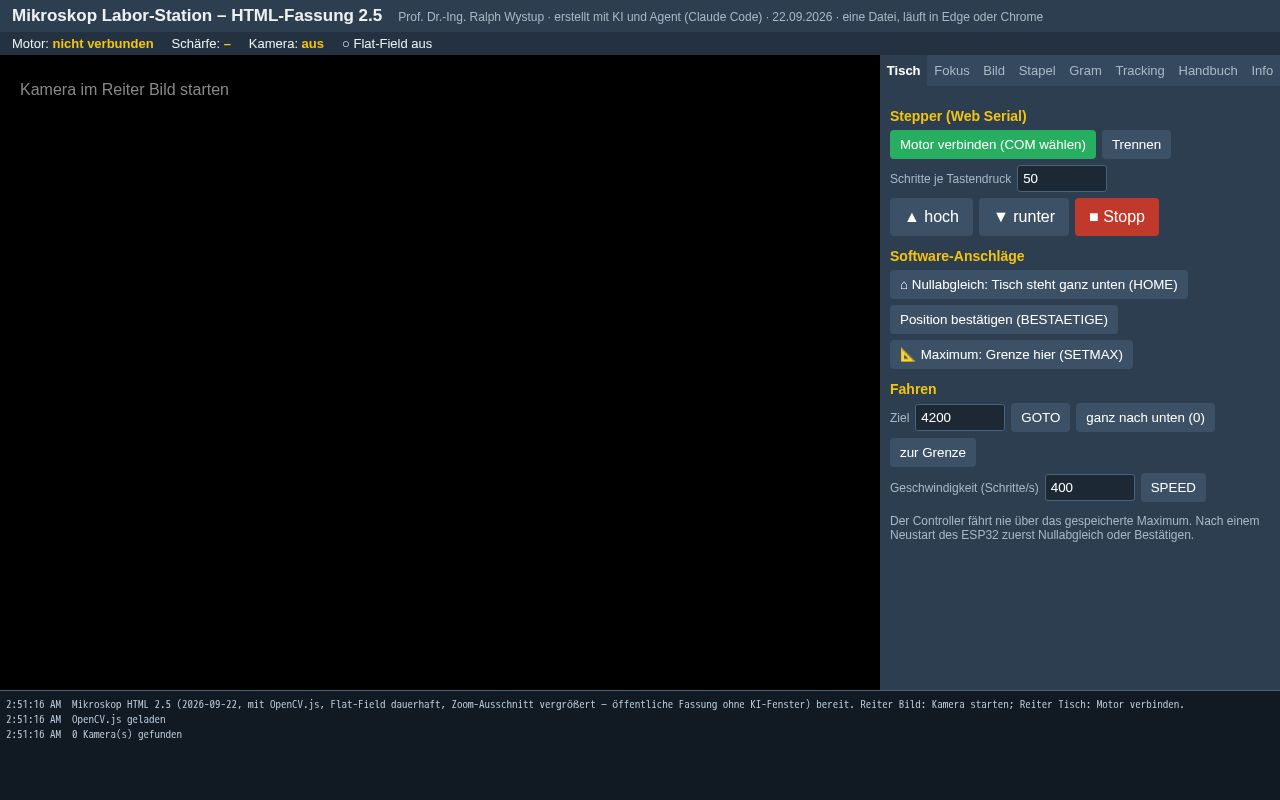Viewport: 1280px width, 800px height.
Task: Go to the Tracking tab
Action: click(x=1140, y=70)
